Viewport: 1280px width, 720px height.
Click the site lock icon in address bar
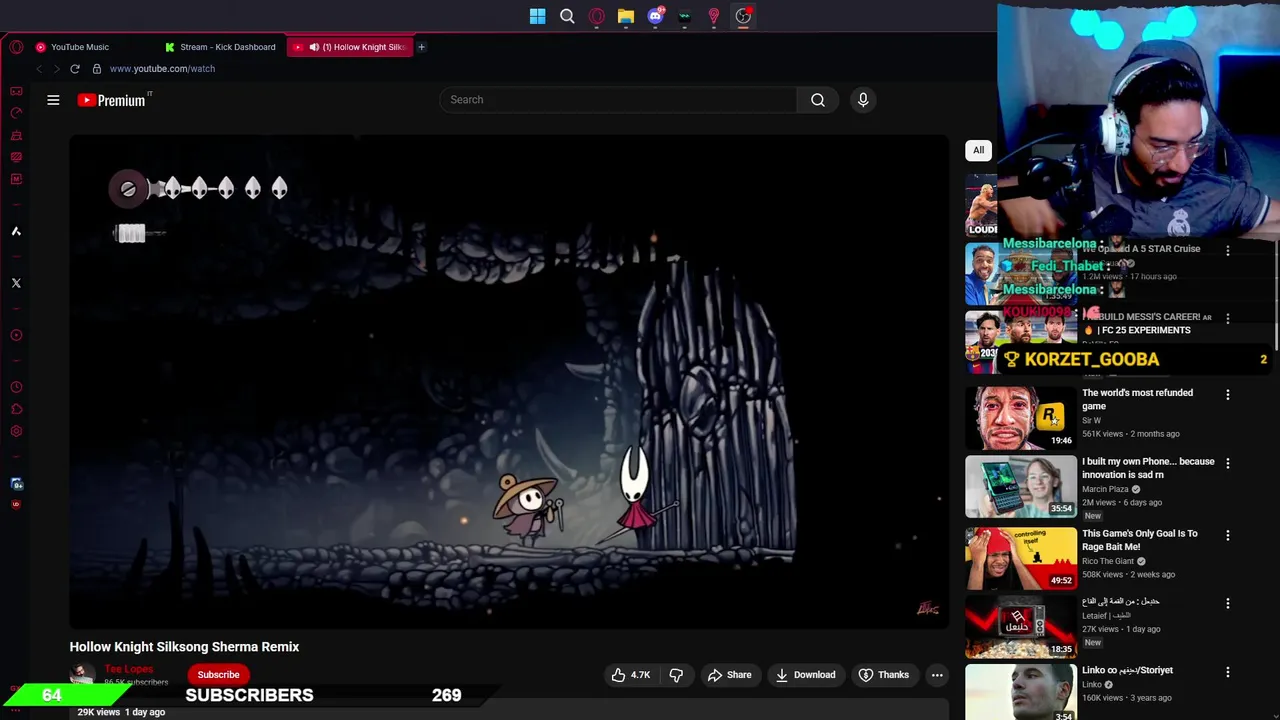[x=97, y=69]
